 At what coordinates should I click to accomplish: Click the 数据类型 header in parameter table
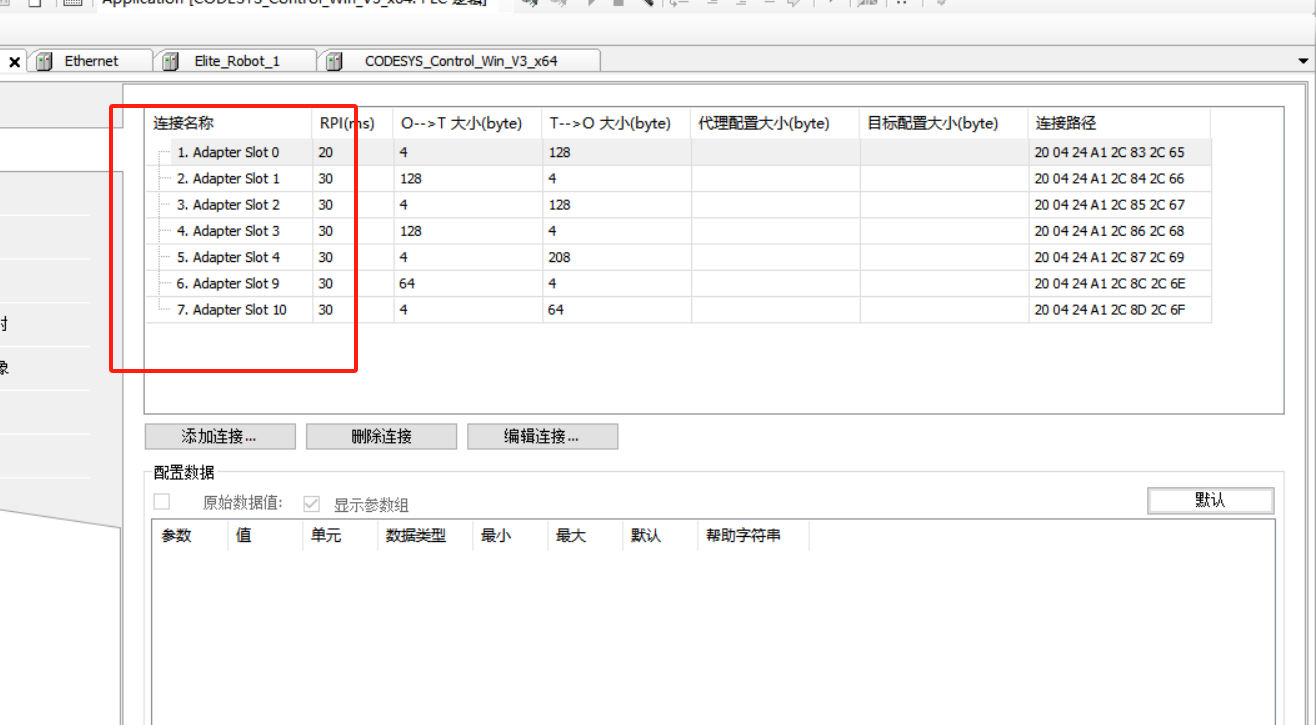[x=416, y=536]
